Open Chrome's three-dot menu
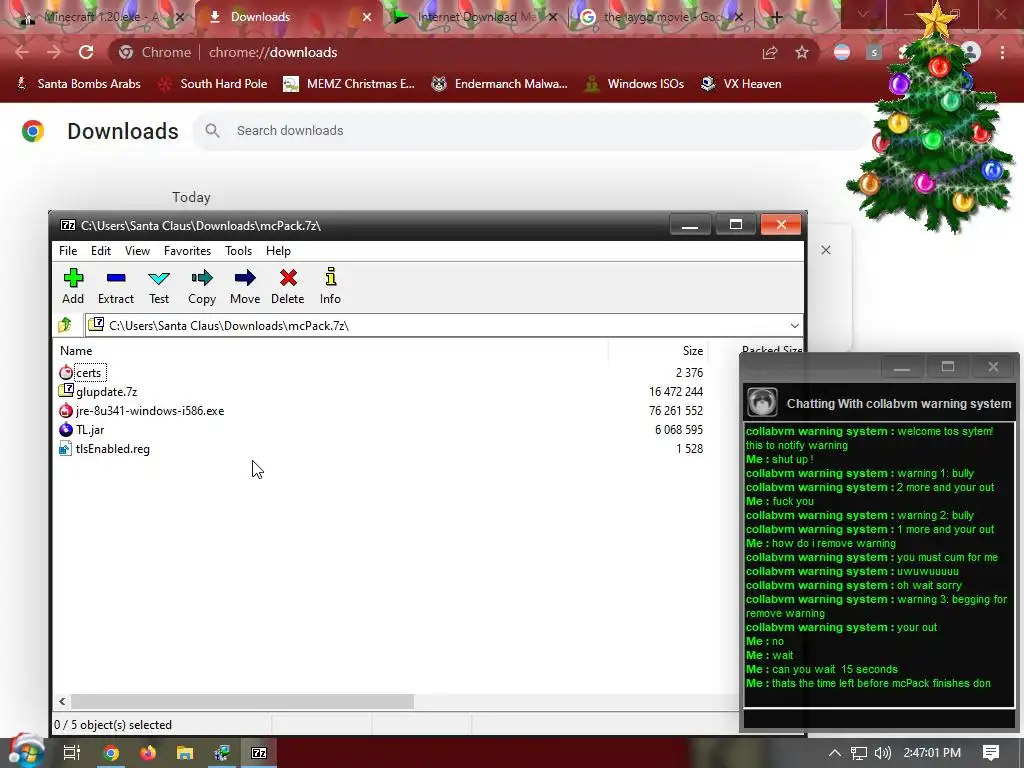The image size is (1024, 768). pyautogui.click(x=1002, y=52)
